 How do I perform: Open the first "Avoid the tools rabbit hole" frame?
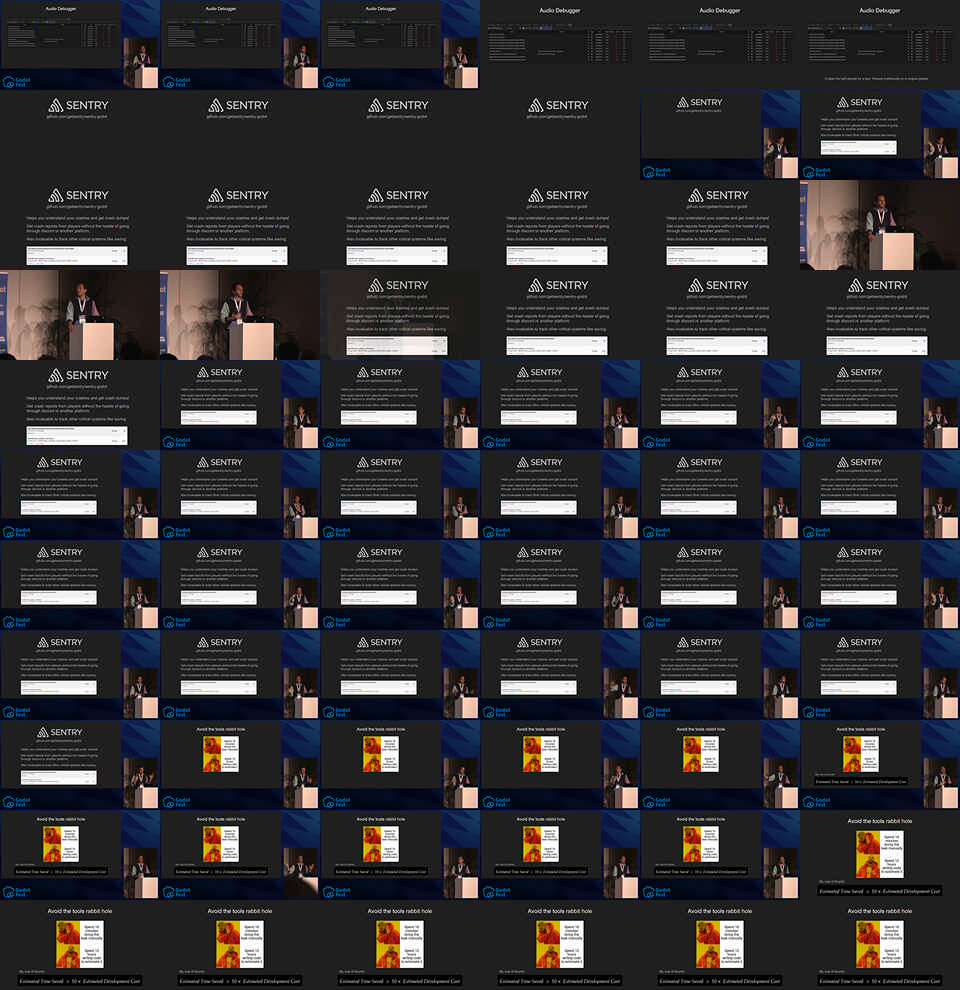[x=240, y=765]
